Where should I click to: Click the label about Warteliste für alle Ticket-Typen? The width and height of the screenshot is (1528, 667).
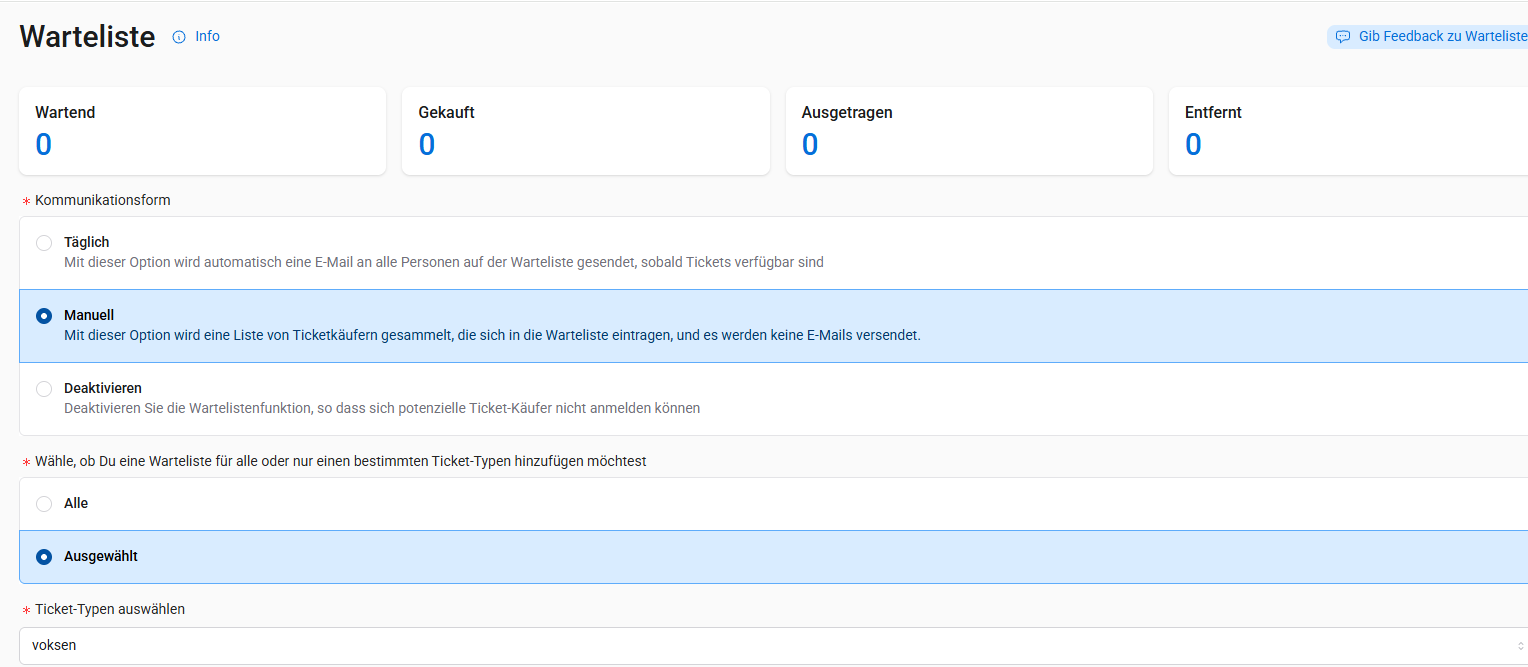pyautogui.click(x=341, y=461)
